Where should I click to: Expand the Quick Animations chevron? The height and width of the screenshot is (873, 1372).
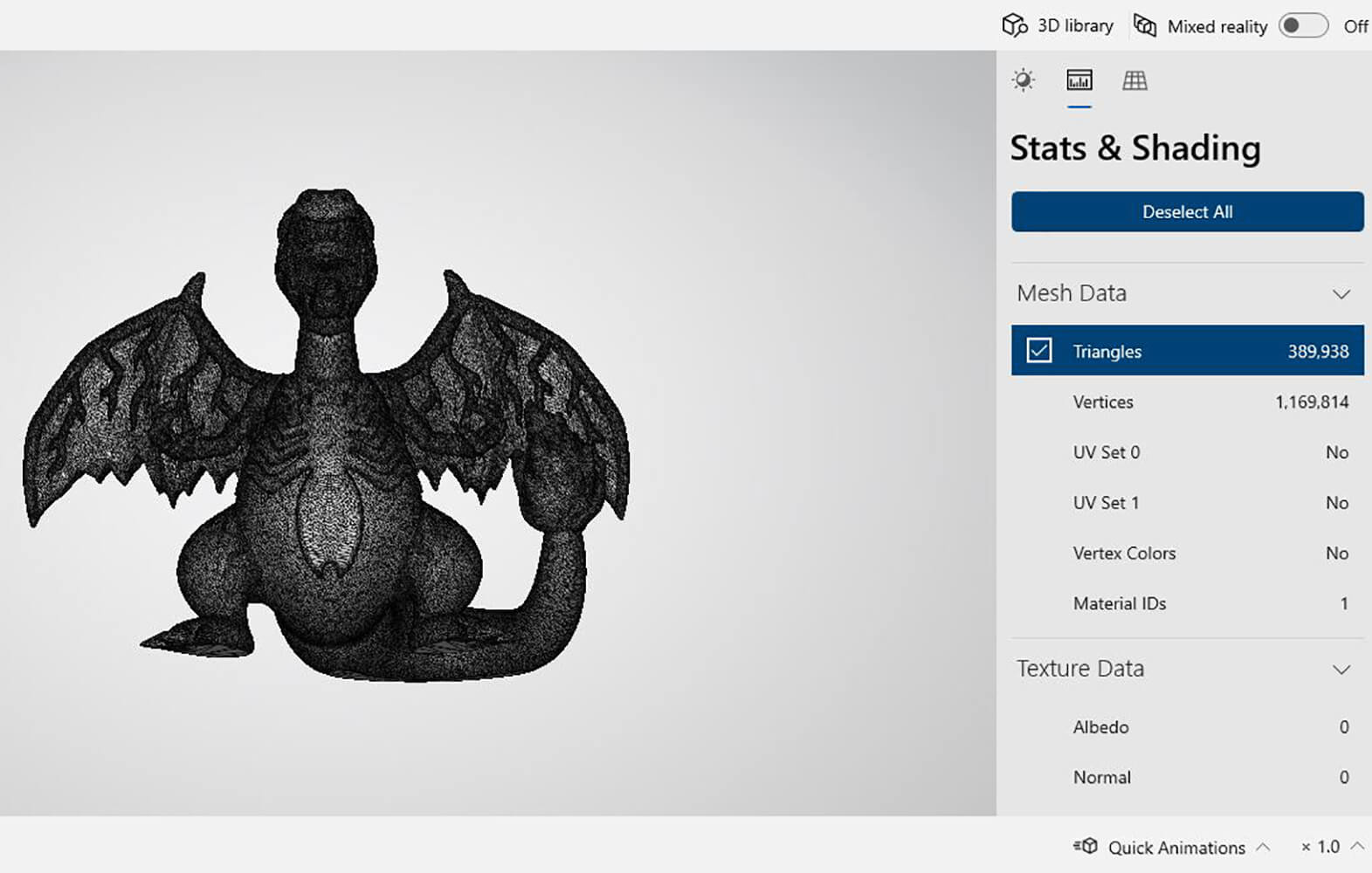point(1263,847)
